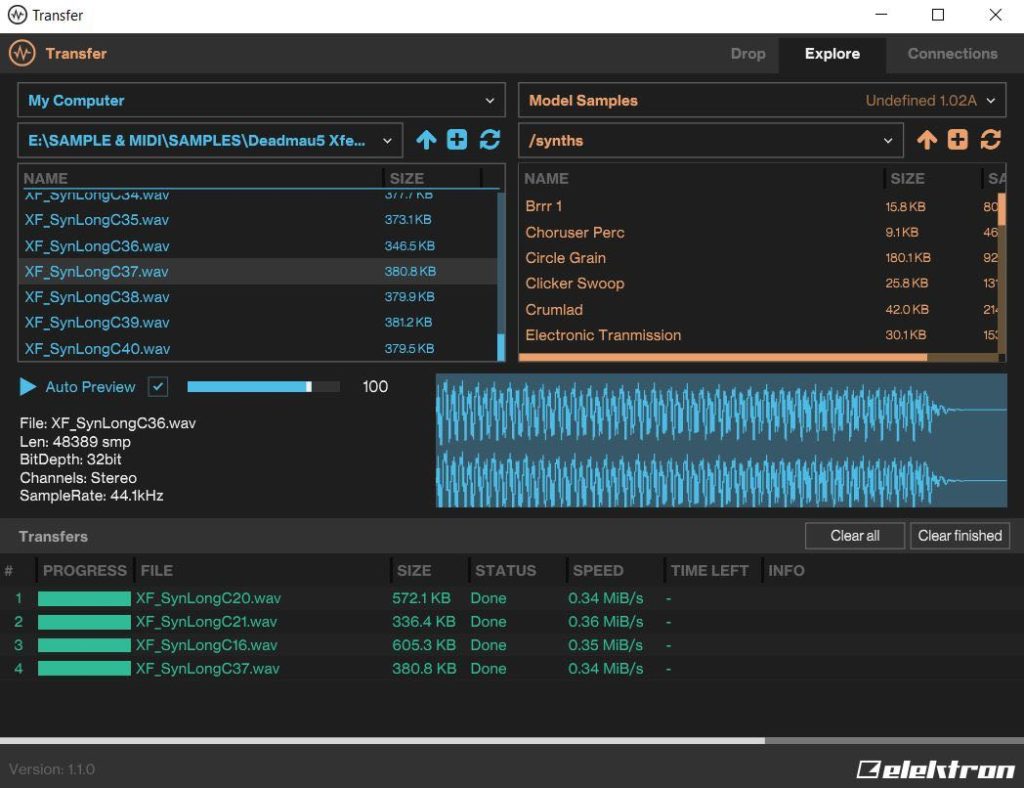The width and height of the screenshot is (1024, 788).
Task: Sort computer files by NAME column
Action: [201, 178]
